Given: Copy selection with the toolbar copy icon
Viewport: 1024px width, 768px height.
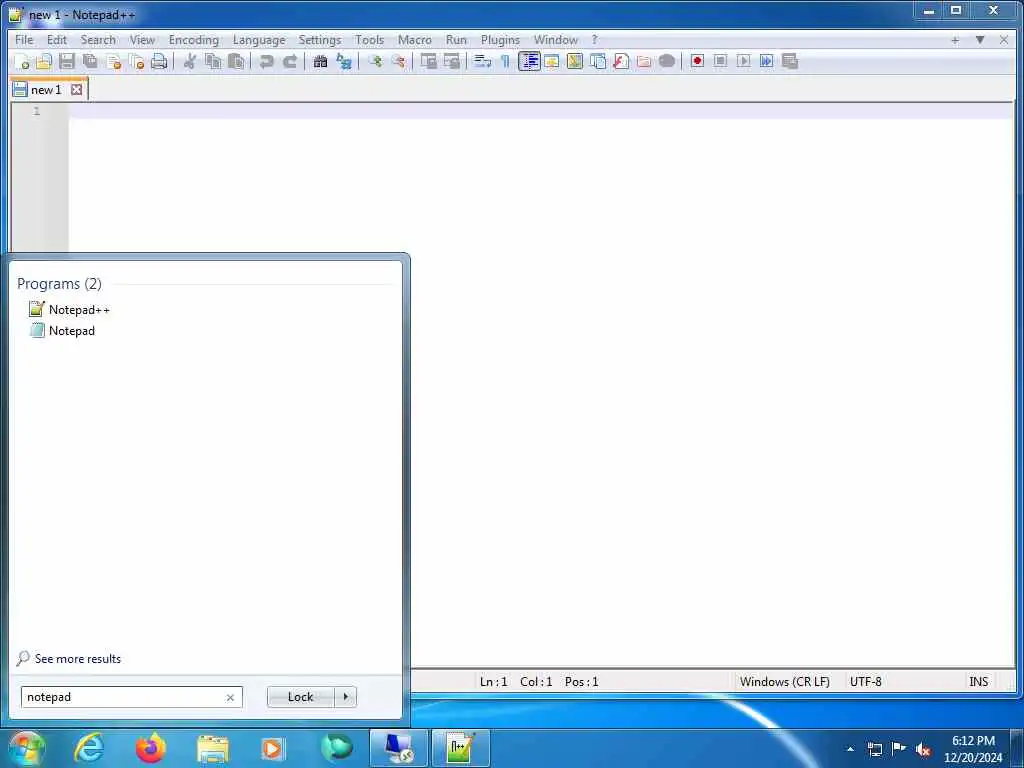Looking at the screenshot, I should [213, 61].
